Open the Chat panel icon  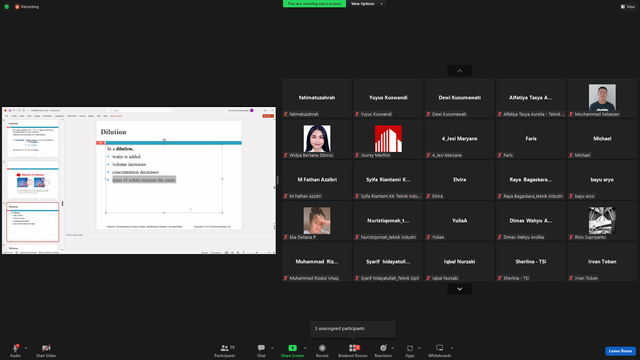(261, 348)
